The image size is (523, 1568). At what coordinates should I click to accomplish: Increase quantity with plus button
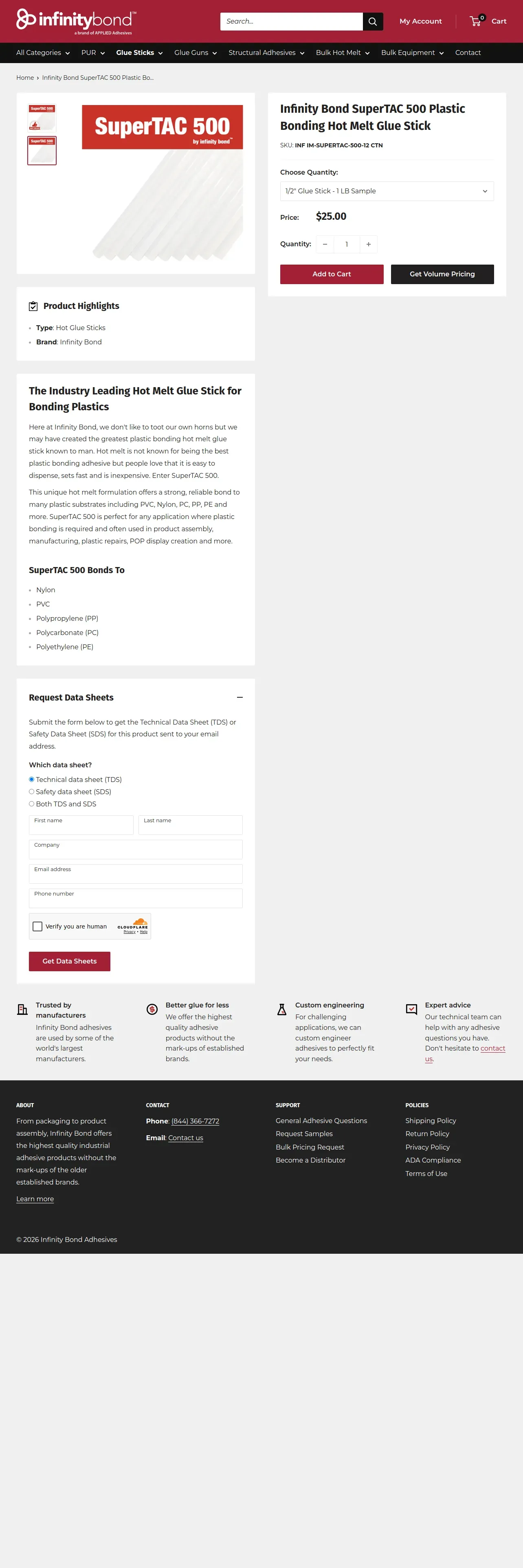click(368, 244)
